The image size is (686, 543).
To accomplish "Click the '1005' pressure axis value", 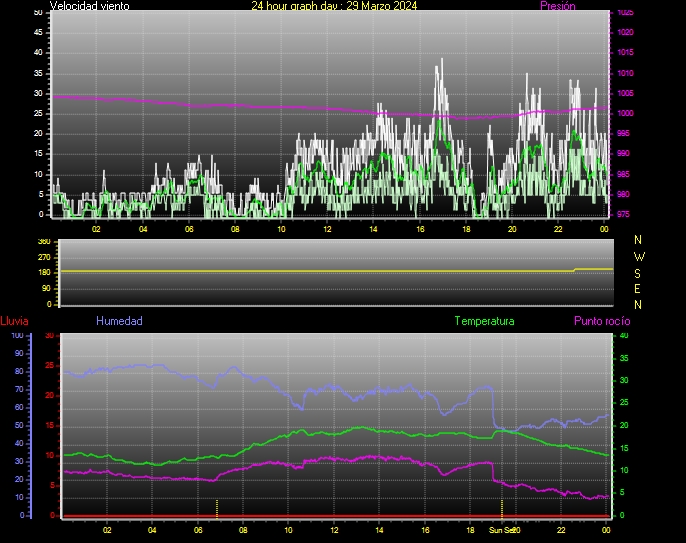I will pyautogui.click(x=625, y=93).
